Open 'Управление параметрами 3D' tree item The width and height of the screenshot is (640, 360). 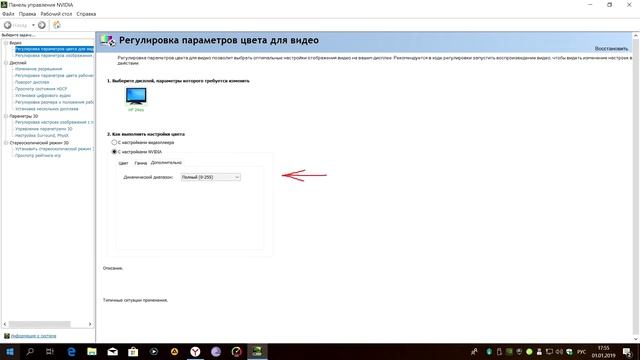[x=44, y=129]
